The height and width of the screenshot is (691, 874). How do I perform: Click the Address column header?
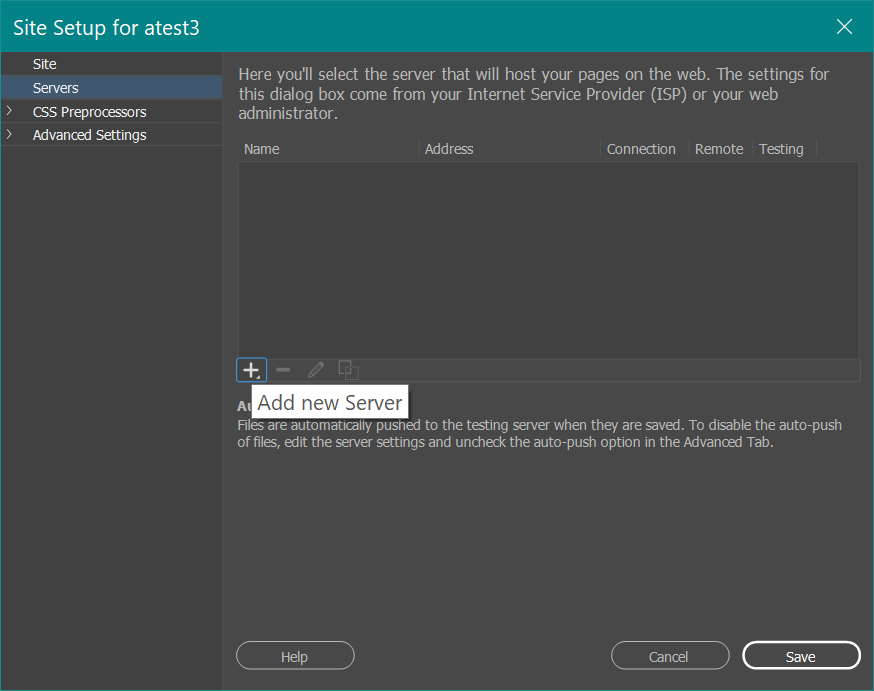click(x=449, y=149)
